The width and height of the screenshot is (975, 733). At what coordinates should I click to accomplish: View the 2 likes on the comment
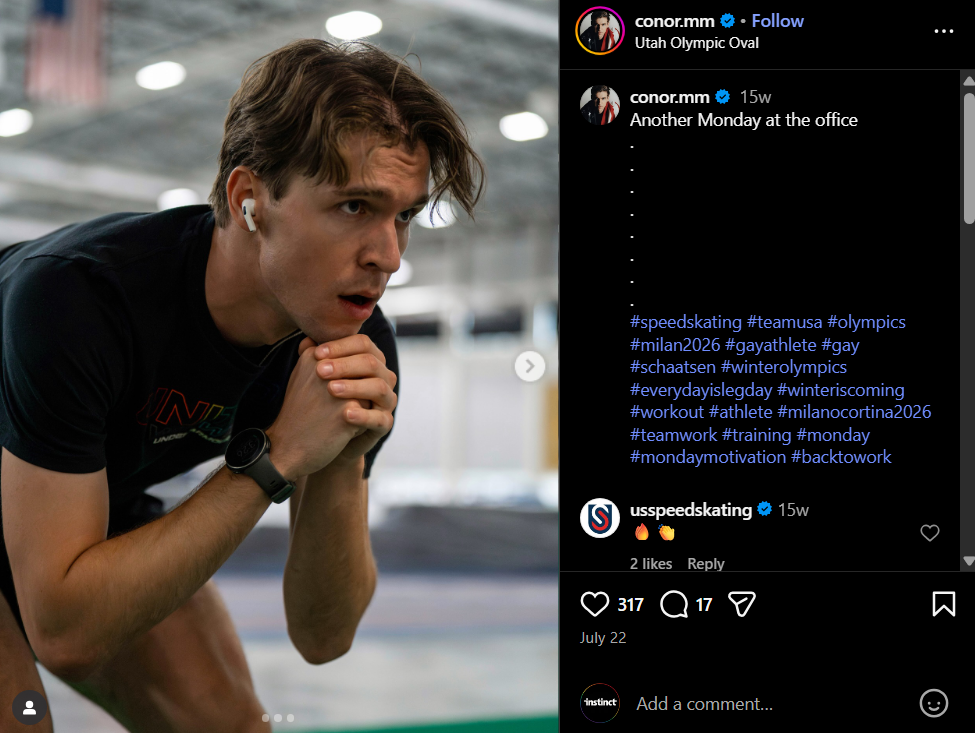coord(651,564)
